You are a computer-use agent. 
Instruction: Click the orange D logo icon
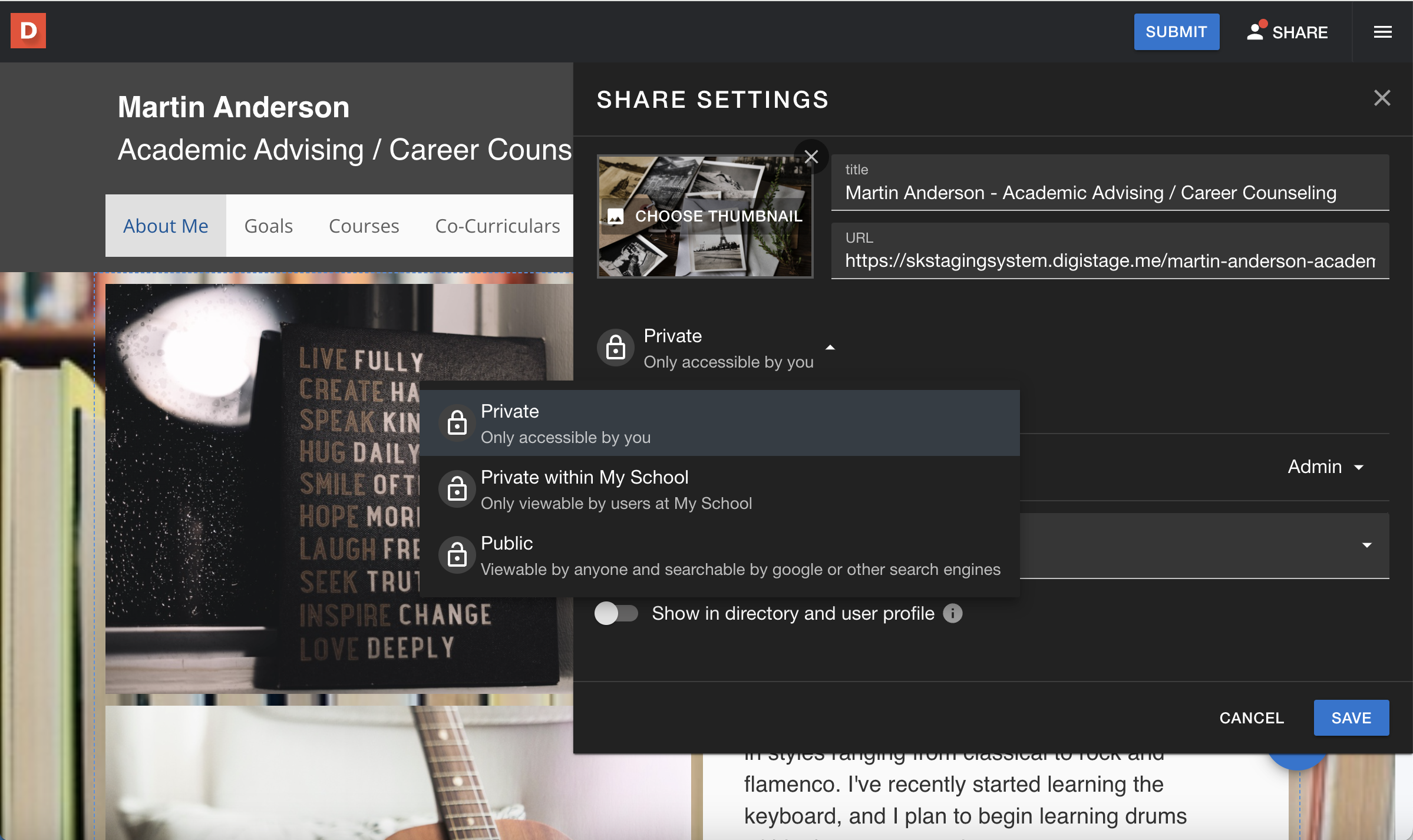coord(28,31)
